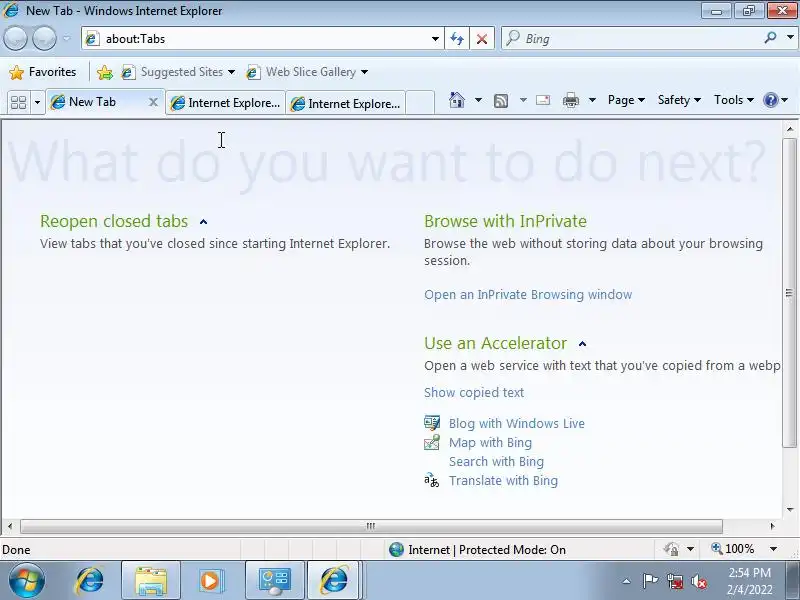This screenshot has height=600, width=800.
Task: Click the status bar privacy lock icon
Action: click(671, 549)
